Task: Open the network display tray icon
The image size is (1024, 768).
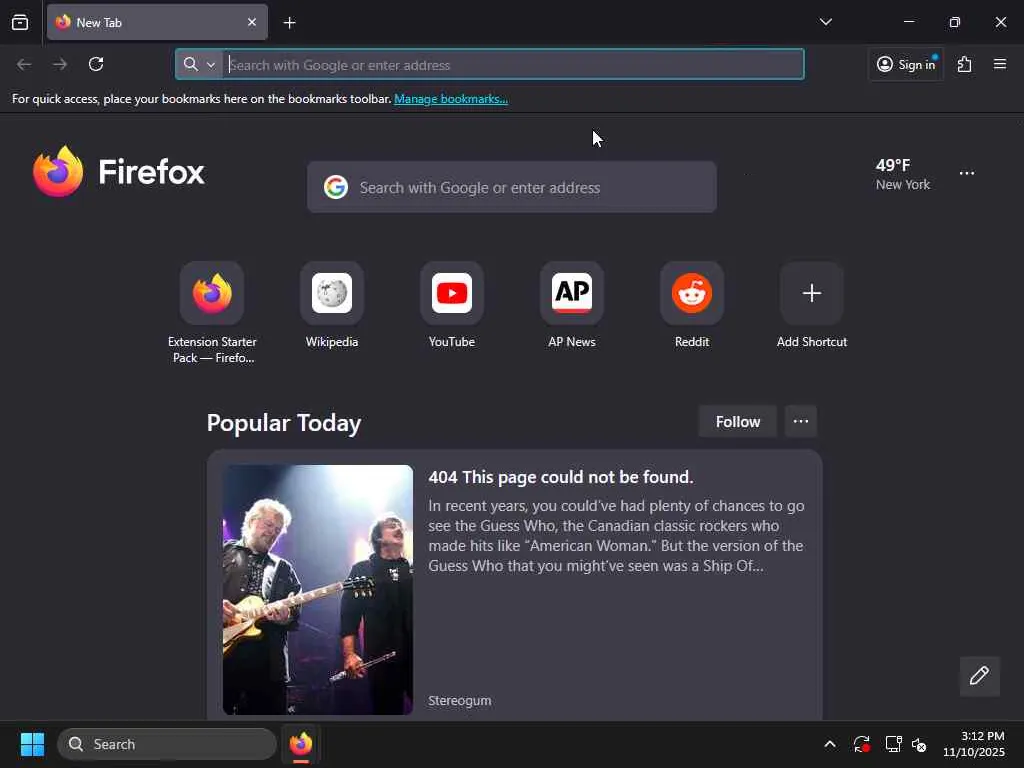Action: pyautogui.click(x=893, y=744)
